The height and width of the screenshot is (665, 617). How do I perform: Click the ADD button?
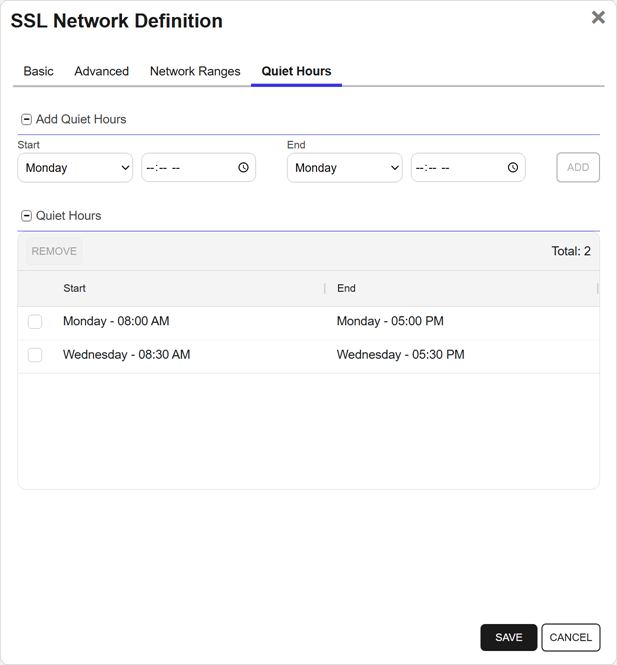tap(578, 168)
